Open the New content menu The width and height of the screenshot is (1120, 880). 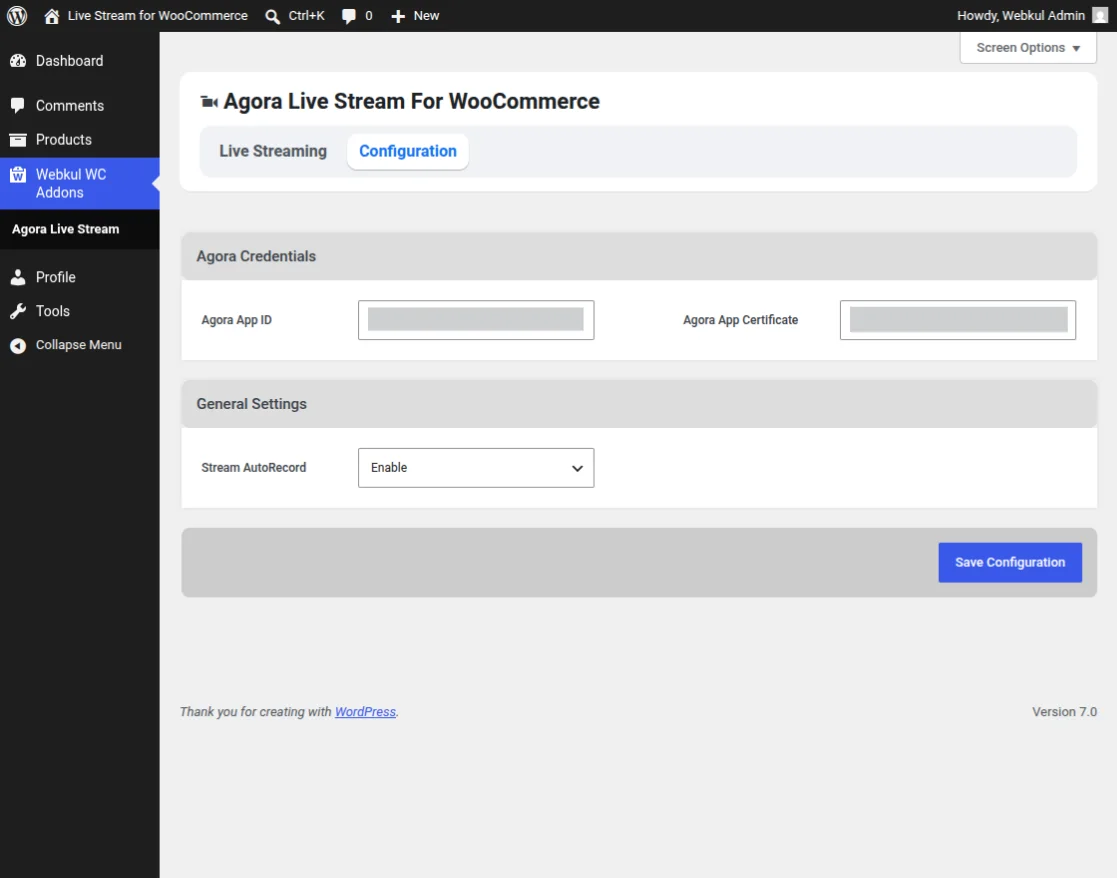pos(426,16)
